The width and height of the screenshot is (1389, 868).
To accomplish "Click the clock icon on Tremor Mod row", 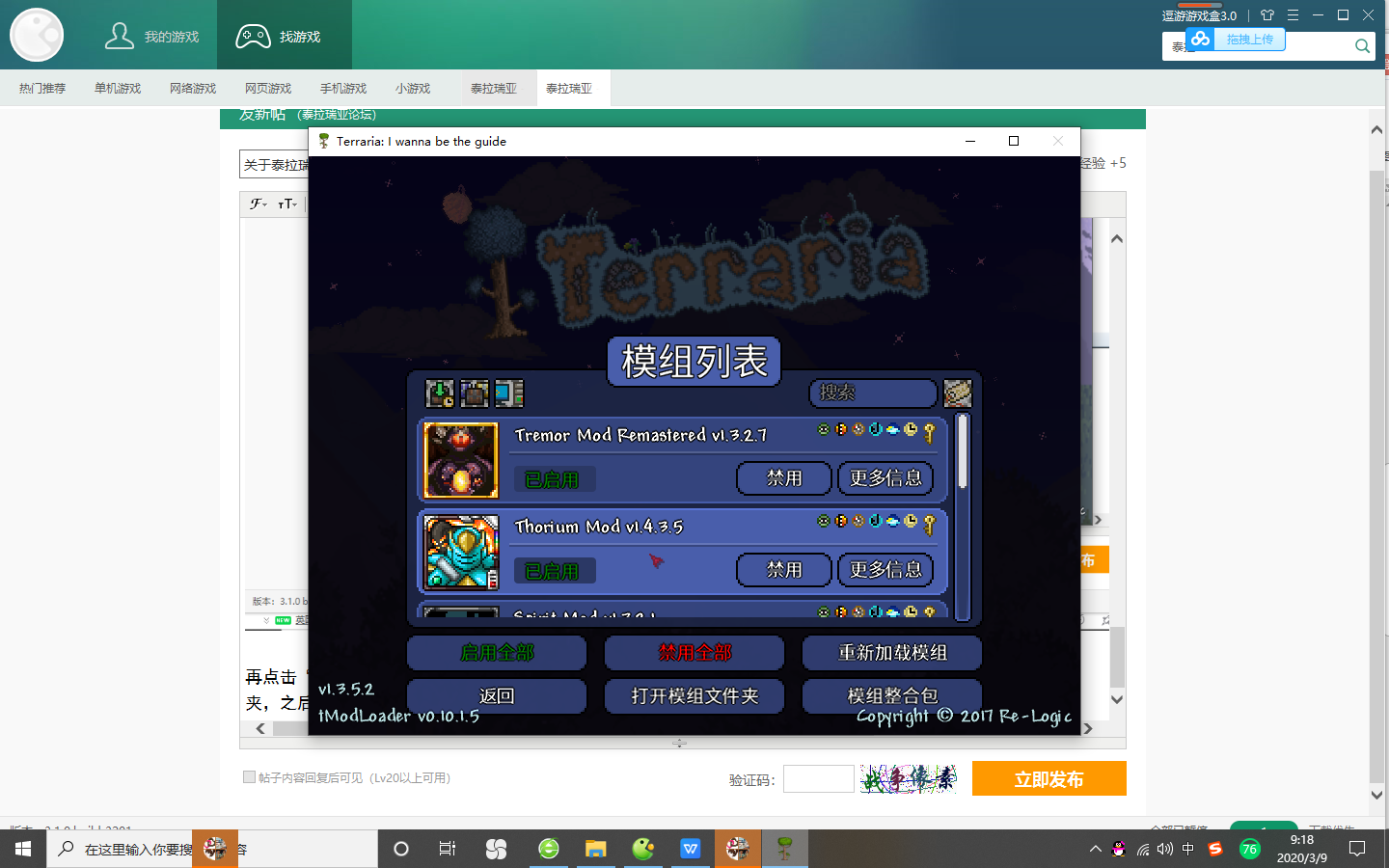I will [x=911, y=429].
